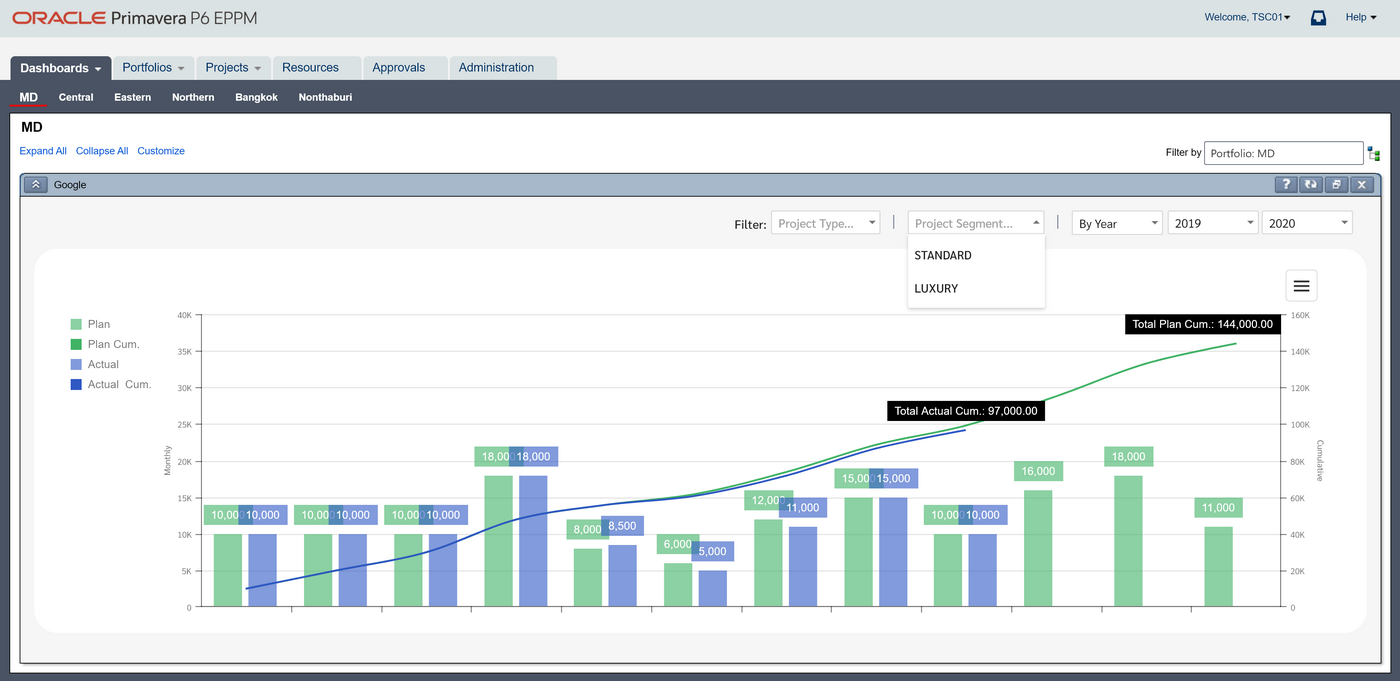Open the chart hamburger menu
This screenshot has width=1400, height=681.
tap(1301, 286)
